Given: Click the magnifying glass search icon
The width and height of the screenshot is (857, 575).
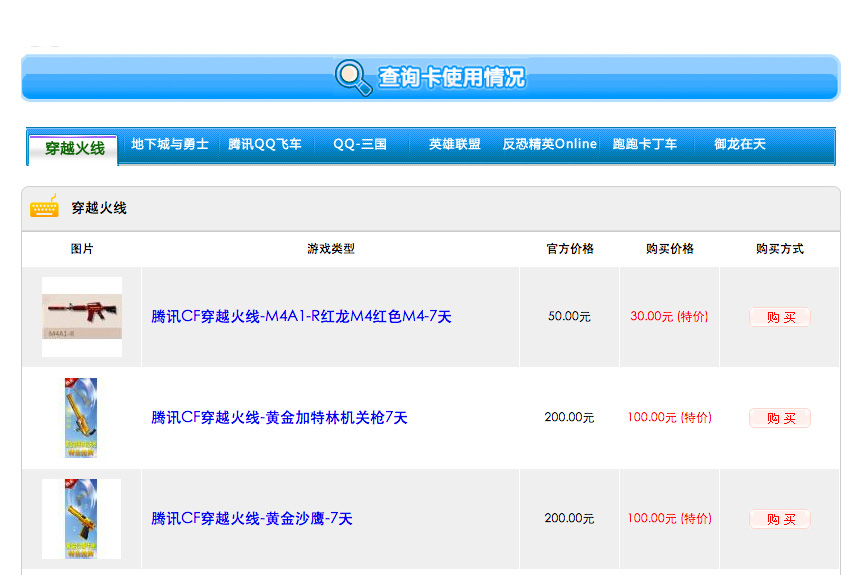Looking at the screenshot, I should (353, 77).
